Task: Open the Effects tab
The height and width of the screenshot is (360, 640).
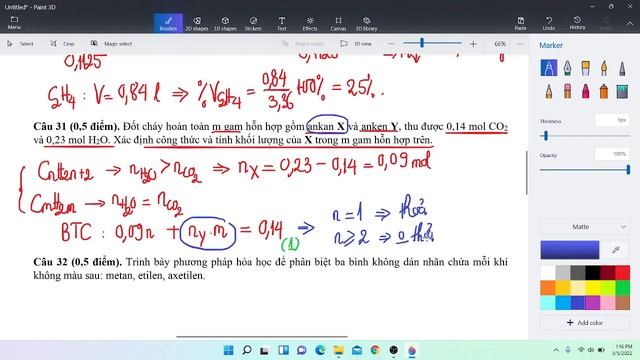Action: 310,23
